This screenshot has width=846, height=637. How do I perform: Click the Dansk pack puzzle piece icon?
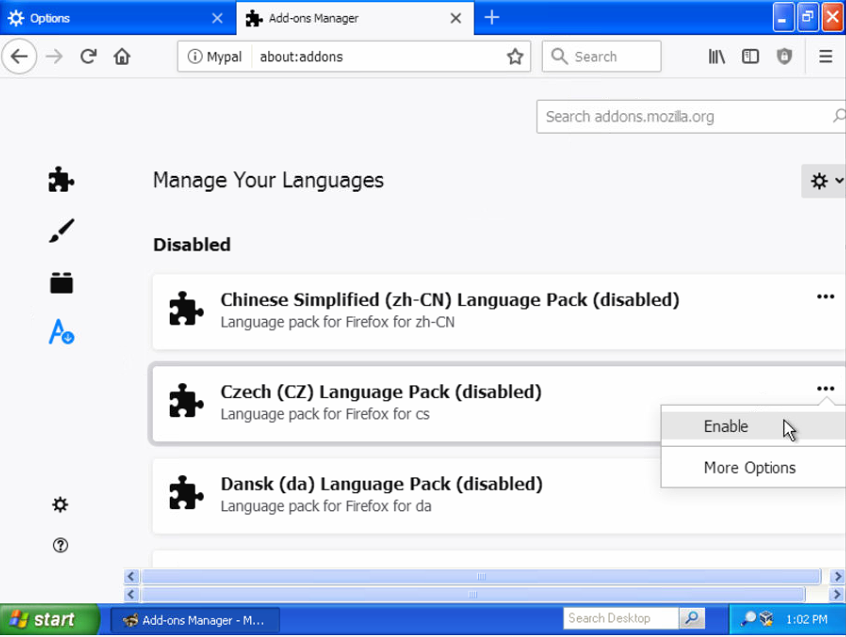[186, 493]
